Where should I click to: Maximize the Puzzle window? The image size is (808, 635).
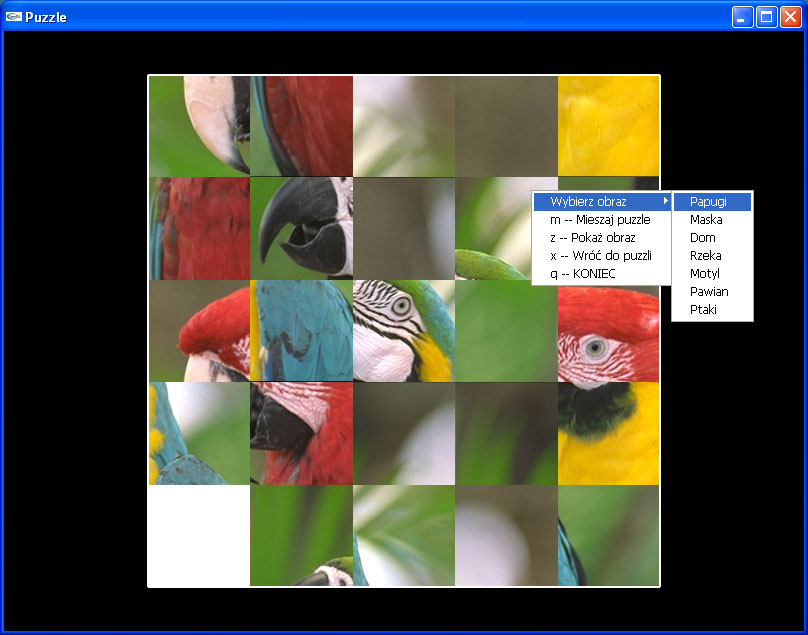tap(766, 17)
